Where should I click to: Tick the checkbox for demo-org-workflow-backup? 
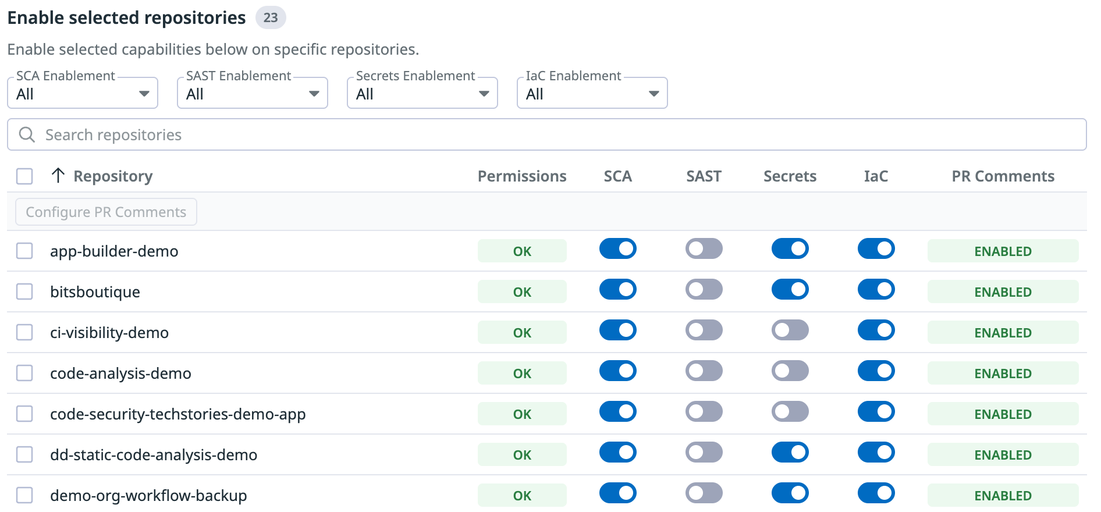coord(25,495)
